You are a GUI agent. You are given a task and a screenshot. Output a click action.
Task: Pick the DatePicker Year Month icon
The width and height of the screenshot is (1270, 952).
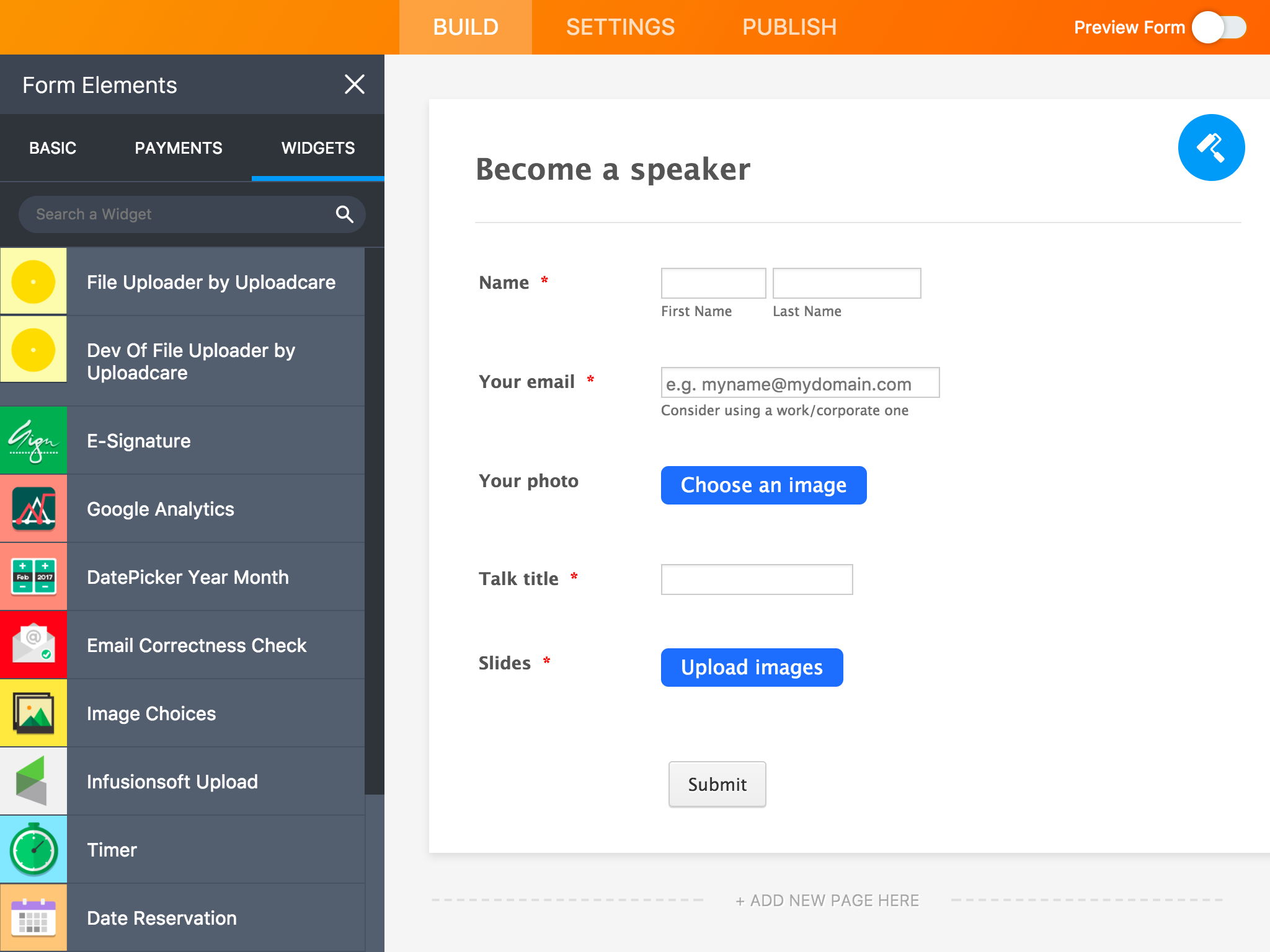[x=33, y=576]
